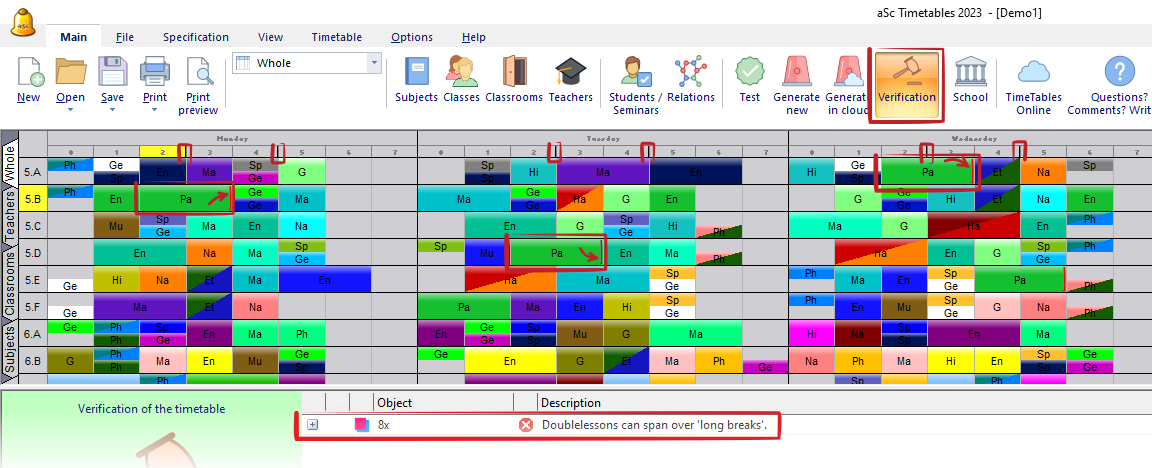Screen dimensions: 1152x468
Task: Open Print preview
Action: coord(198,72)
